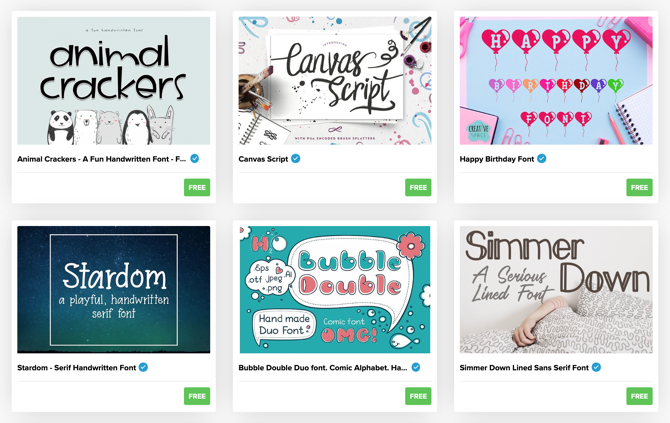Screen dimensions: 670x423
Task: Open the Canvas Script preview image
Action: click(335, 81)
